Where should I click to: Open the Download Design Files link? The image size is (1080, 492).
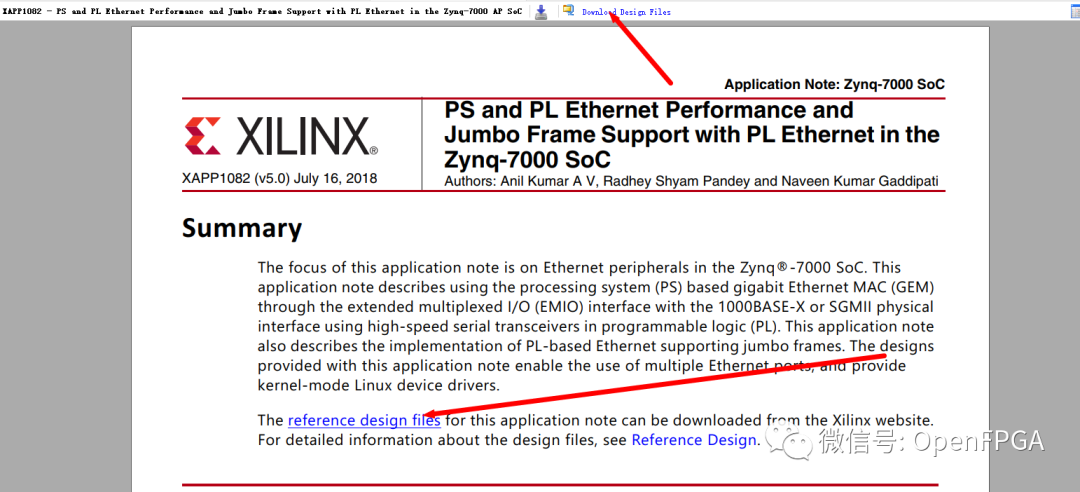[x=626, y=12]
